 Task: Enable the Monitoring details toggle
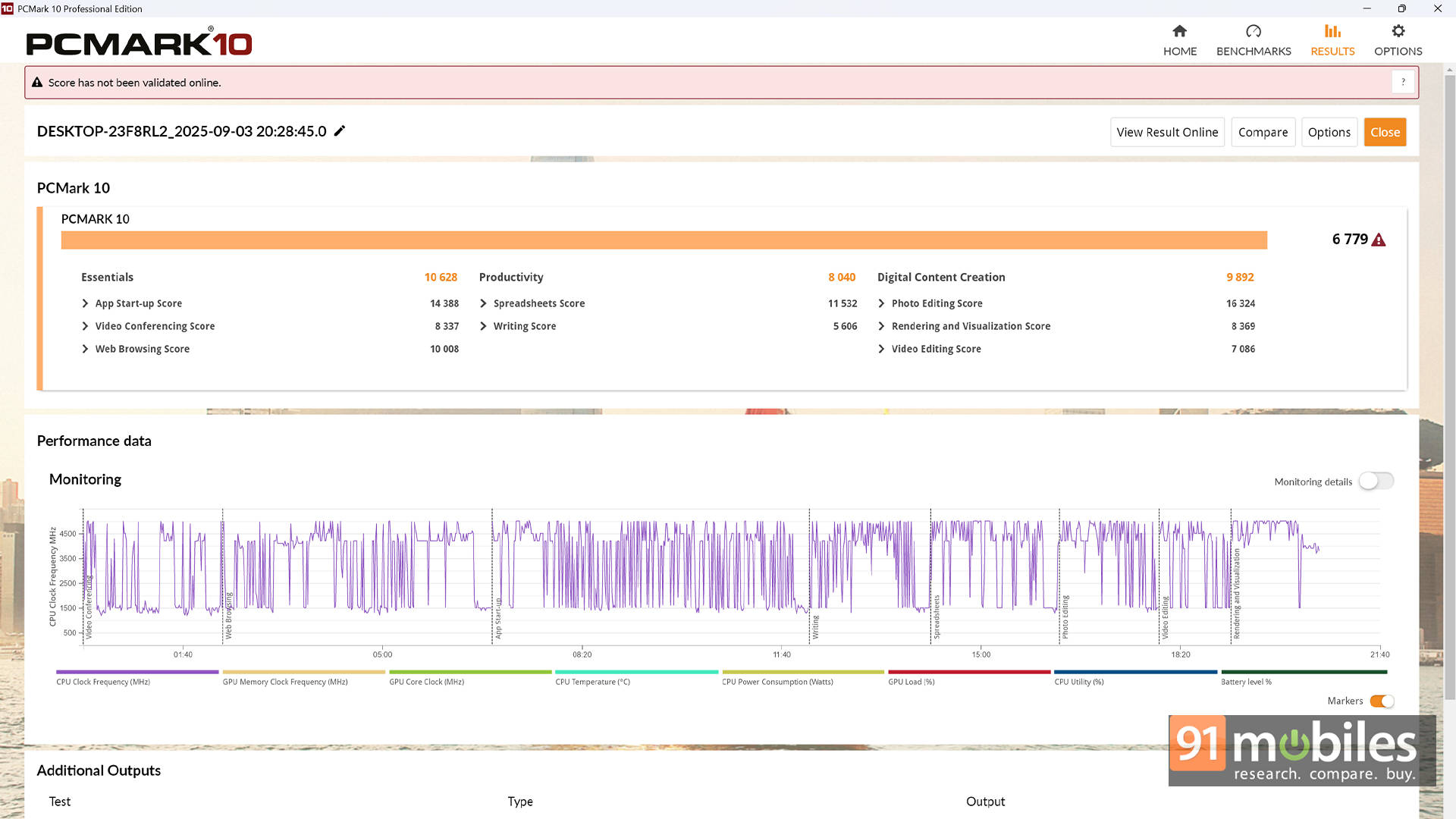pos(1376,481)
